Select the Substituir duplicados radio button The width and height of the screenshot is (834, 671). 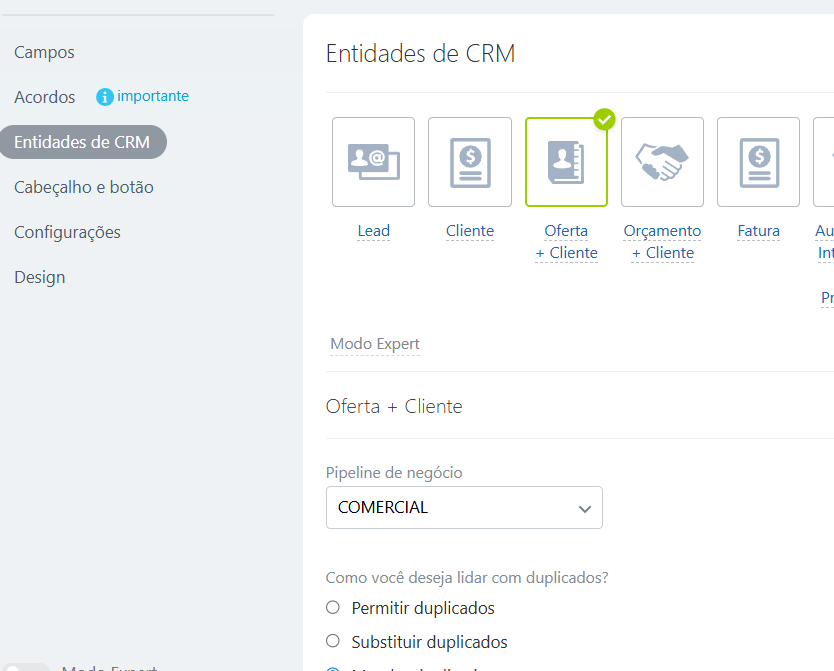(333, 641)
